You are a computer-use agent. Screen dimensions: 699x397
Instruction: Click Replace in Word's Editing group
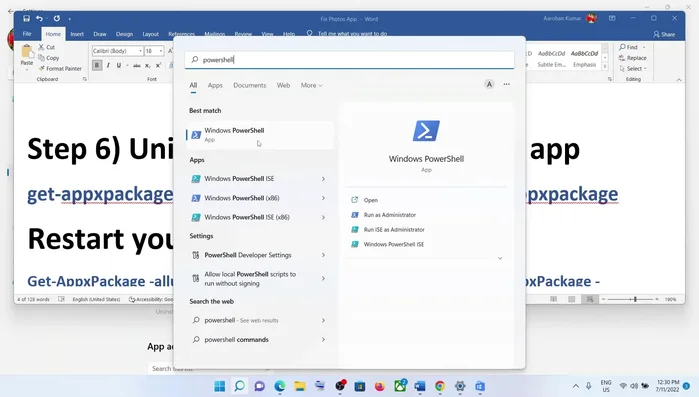633,58
